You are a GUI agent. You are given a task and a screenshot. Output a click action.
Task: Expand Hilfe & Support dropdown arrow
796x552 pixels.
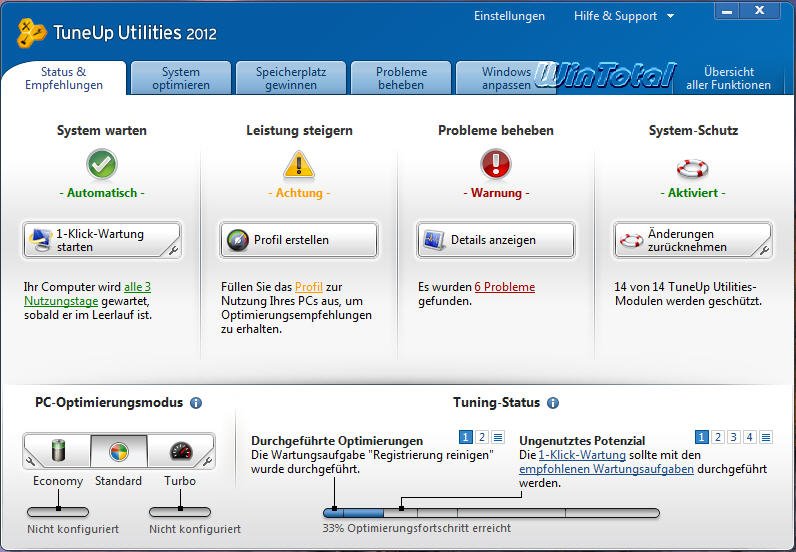click(x=671, y=16)
